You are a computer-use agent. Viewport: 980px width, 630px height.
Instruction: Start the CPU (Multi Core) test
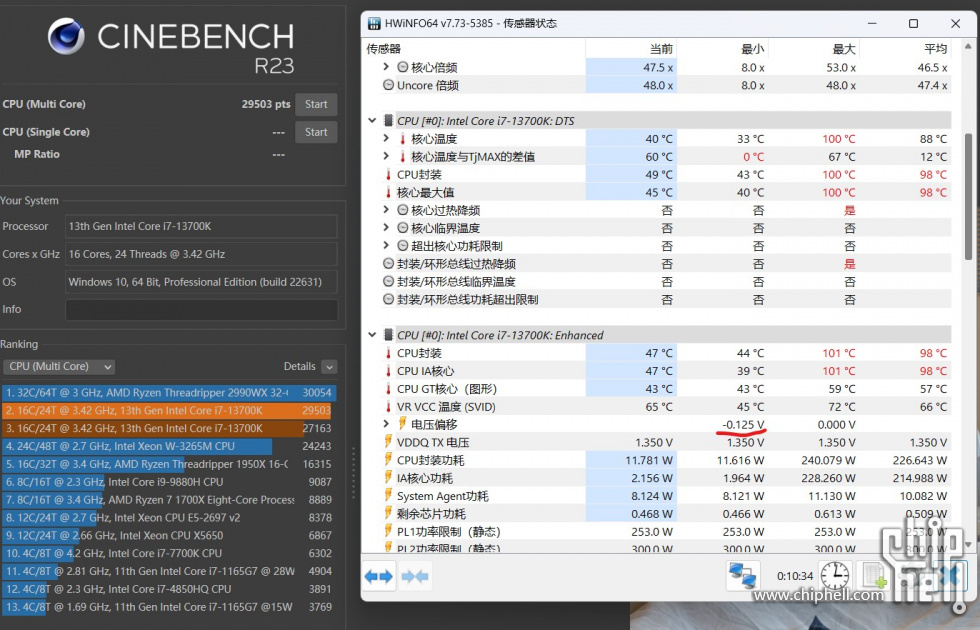click(x=316, y=104)
